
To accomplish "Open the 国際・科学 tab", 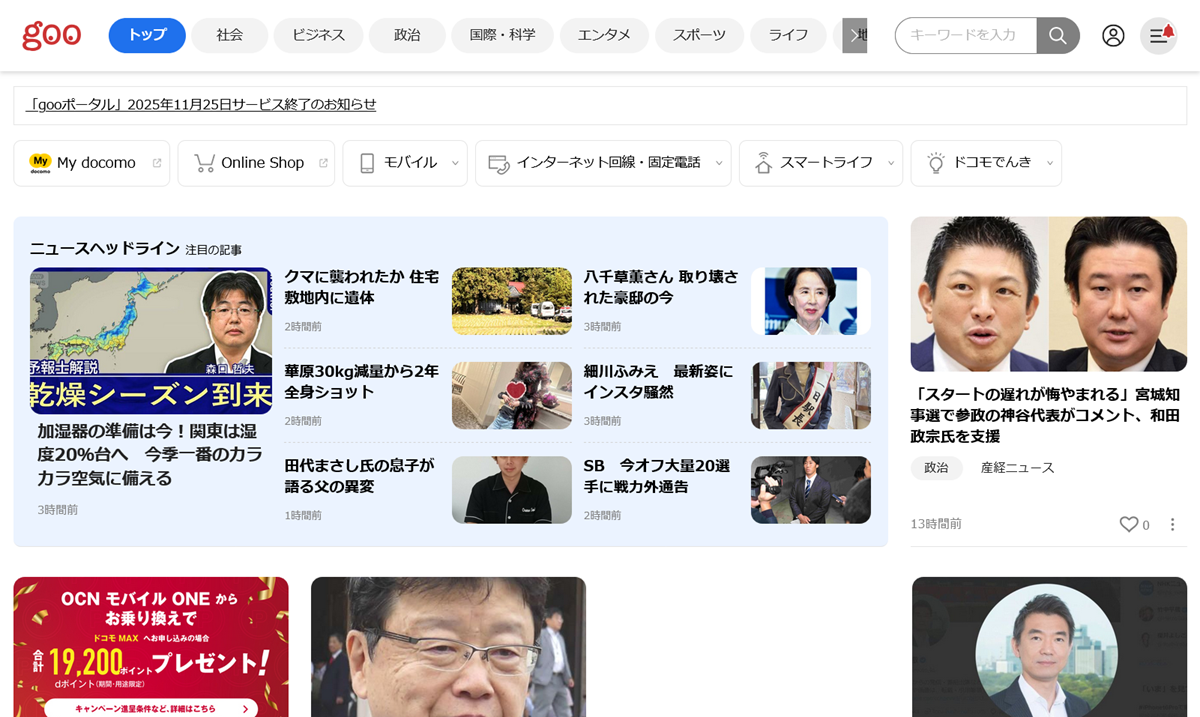I will [x=502, y=35].
